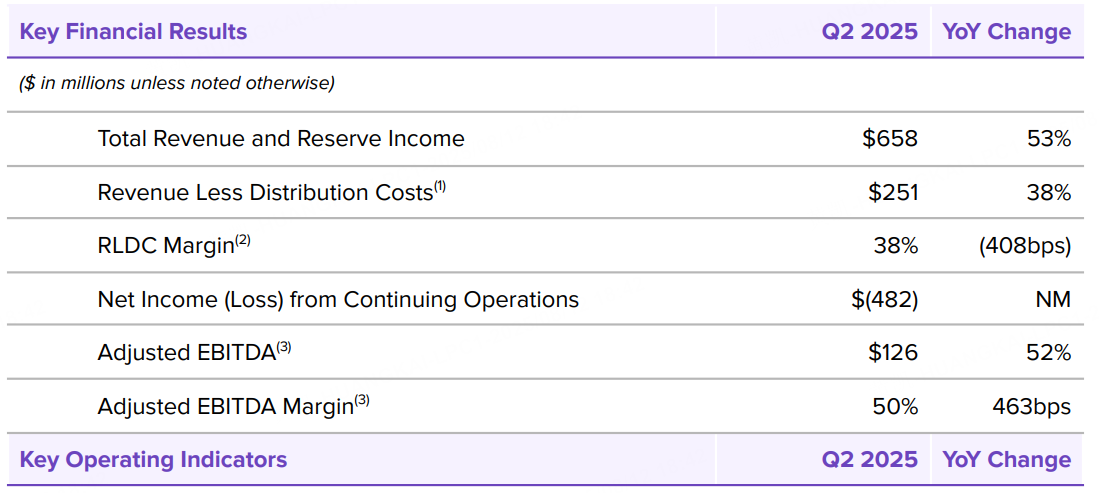Click YoY Change header in Key Financial Results row

point(1006,32)
